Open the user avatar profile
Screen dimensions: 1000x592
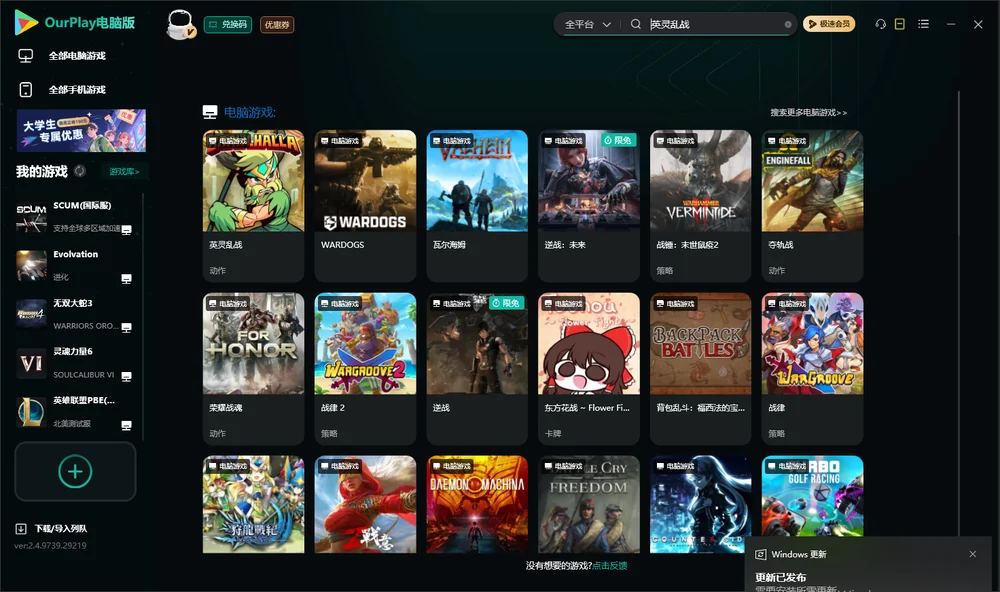pyautogui.click(x=180, y=24)
